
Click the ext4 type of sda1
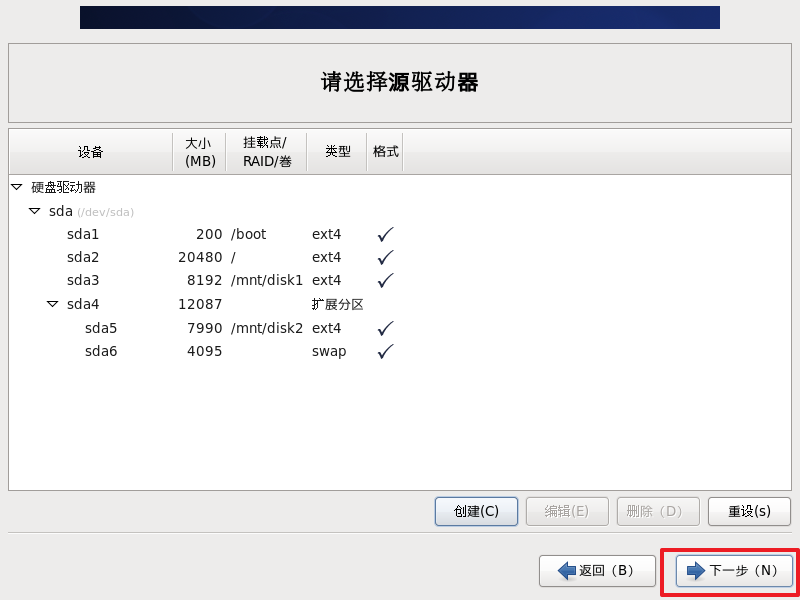pos(327,234)
